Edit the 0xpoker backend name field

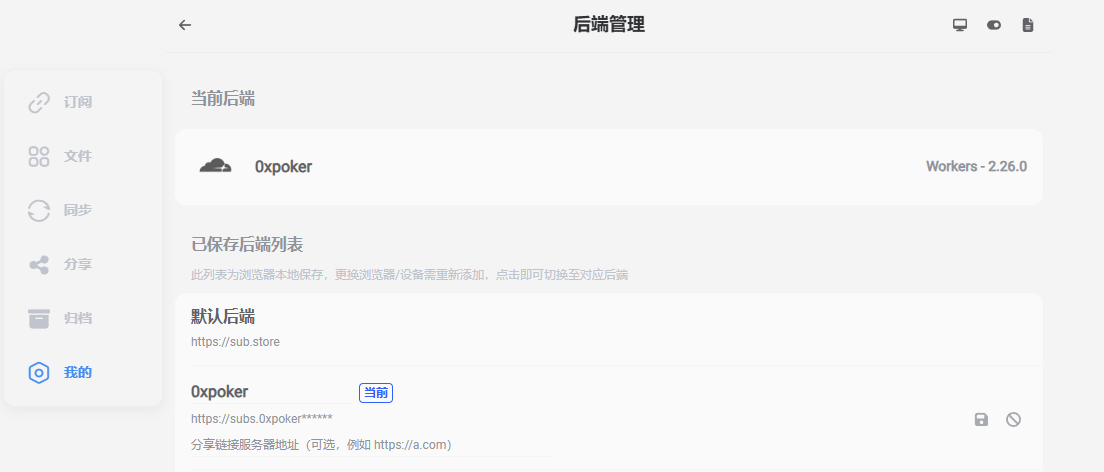pyautogui.click(x=270, y=392)
